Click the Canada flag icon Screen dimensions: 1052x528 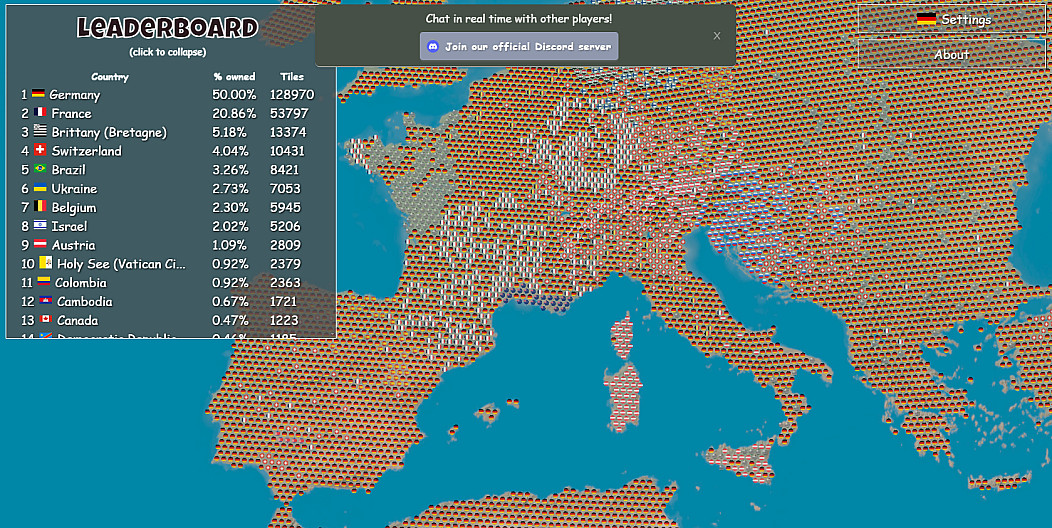pos(44,320)
